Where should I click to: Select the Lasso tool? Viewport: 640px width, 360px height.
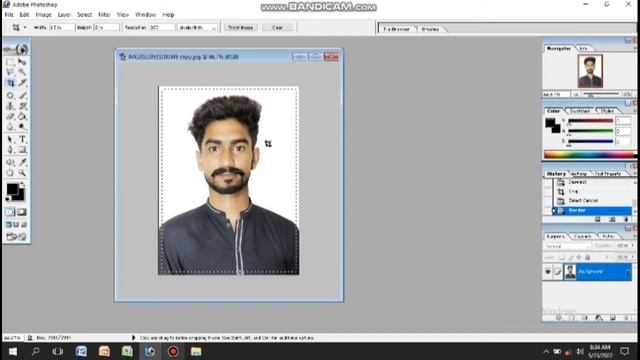[10, 72]
